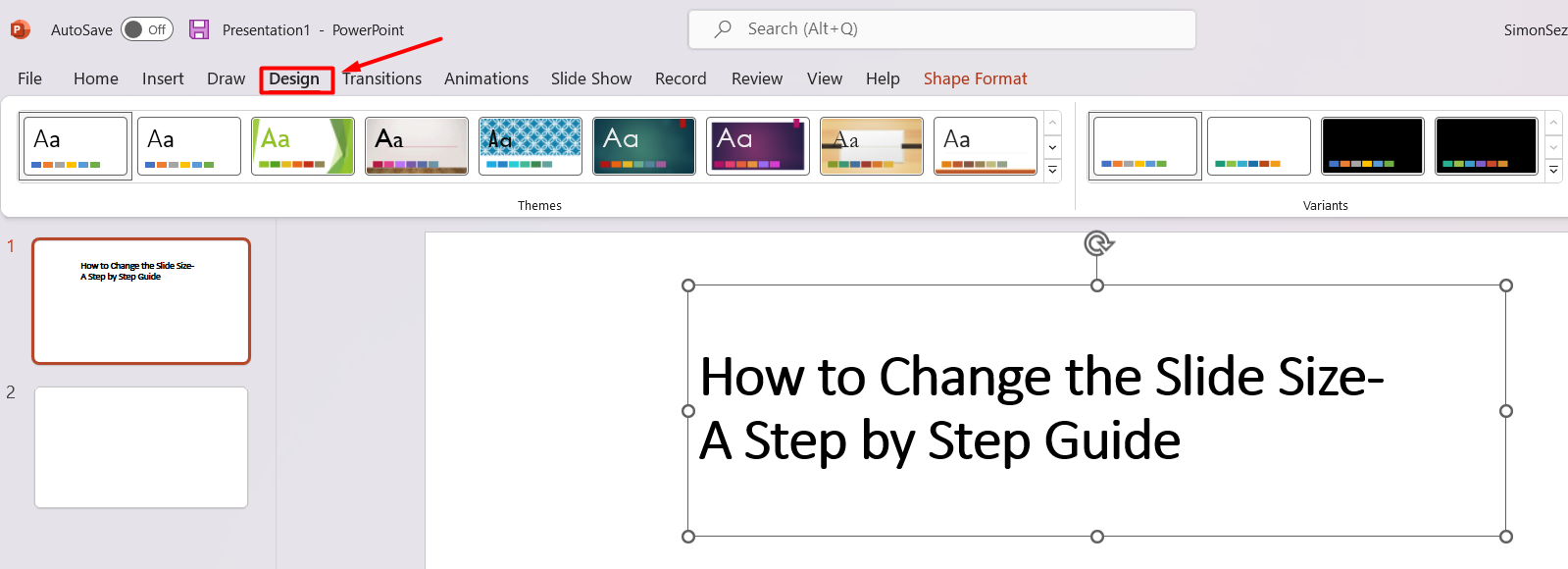Image resolution: width=1568 pixels, height=569 pixels.
Task: Open the View tab
Action: pyautogui.click(x=824, y=78)
